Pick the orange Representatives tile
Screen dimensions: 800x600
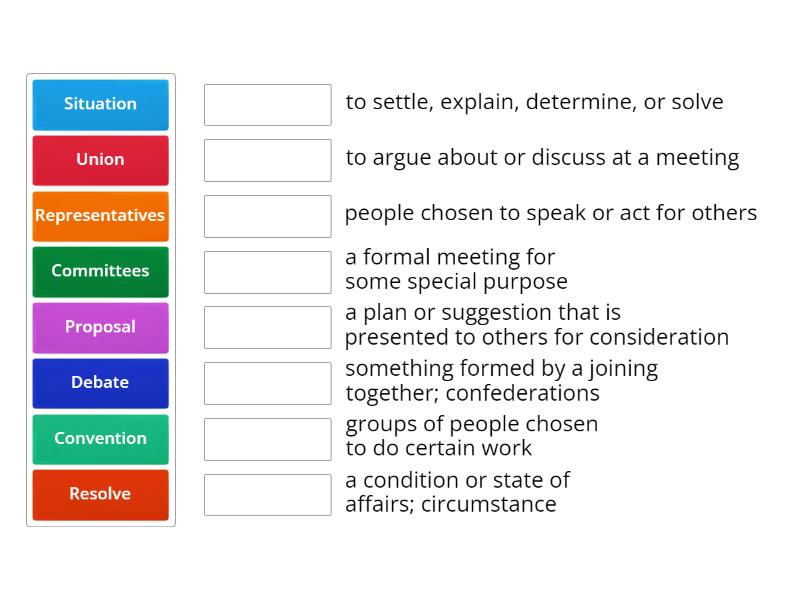point(100,216)
